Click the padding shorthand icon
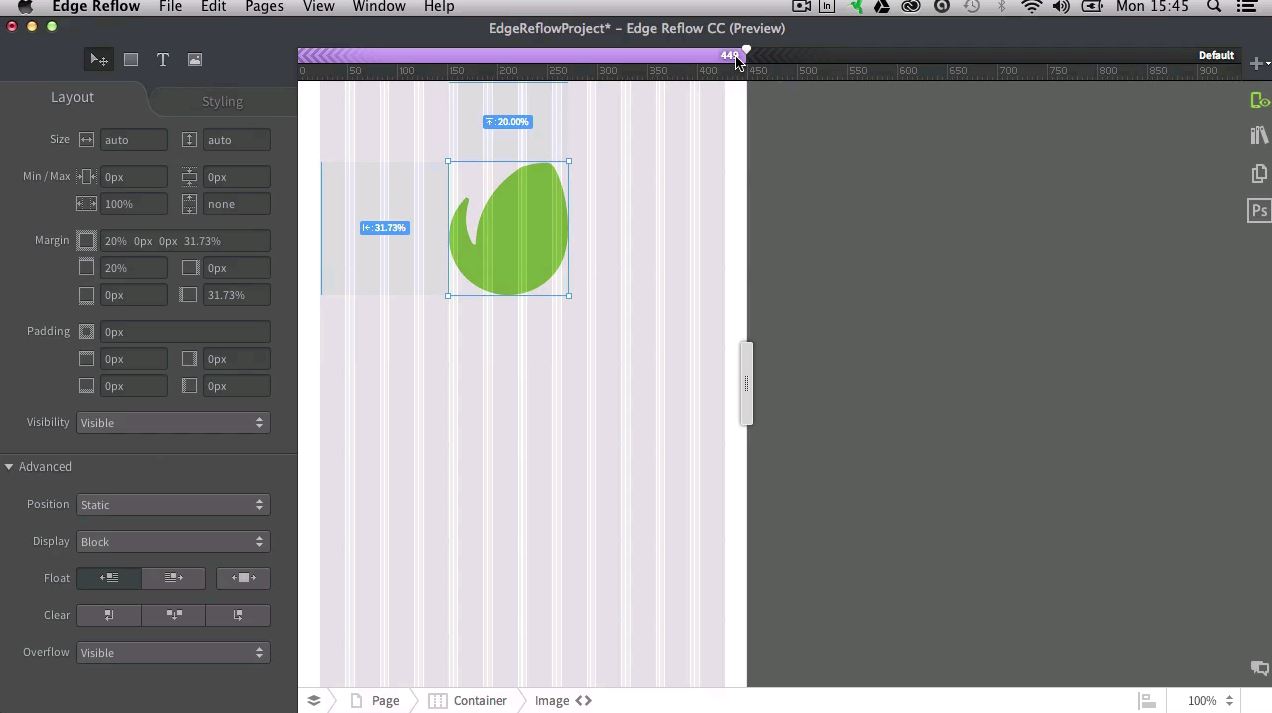The height and width of the screenshot is (713, 1272). 86,332
